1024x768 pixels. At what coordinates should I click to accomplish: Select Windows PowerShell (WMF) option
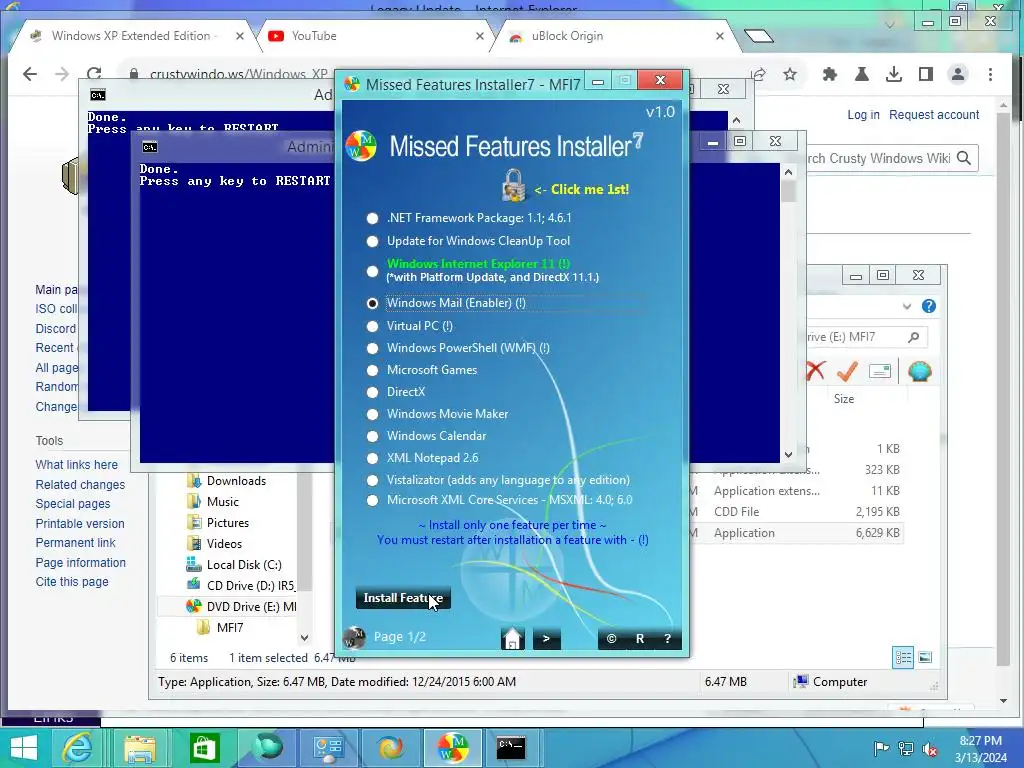point(372,348)
